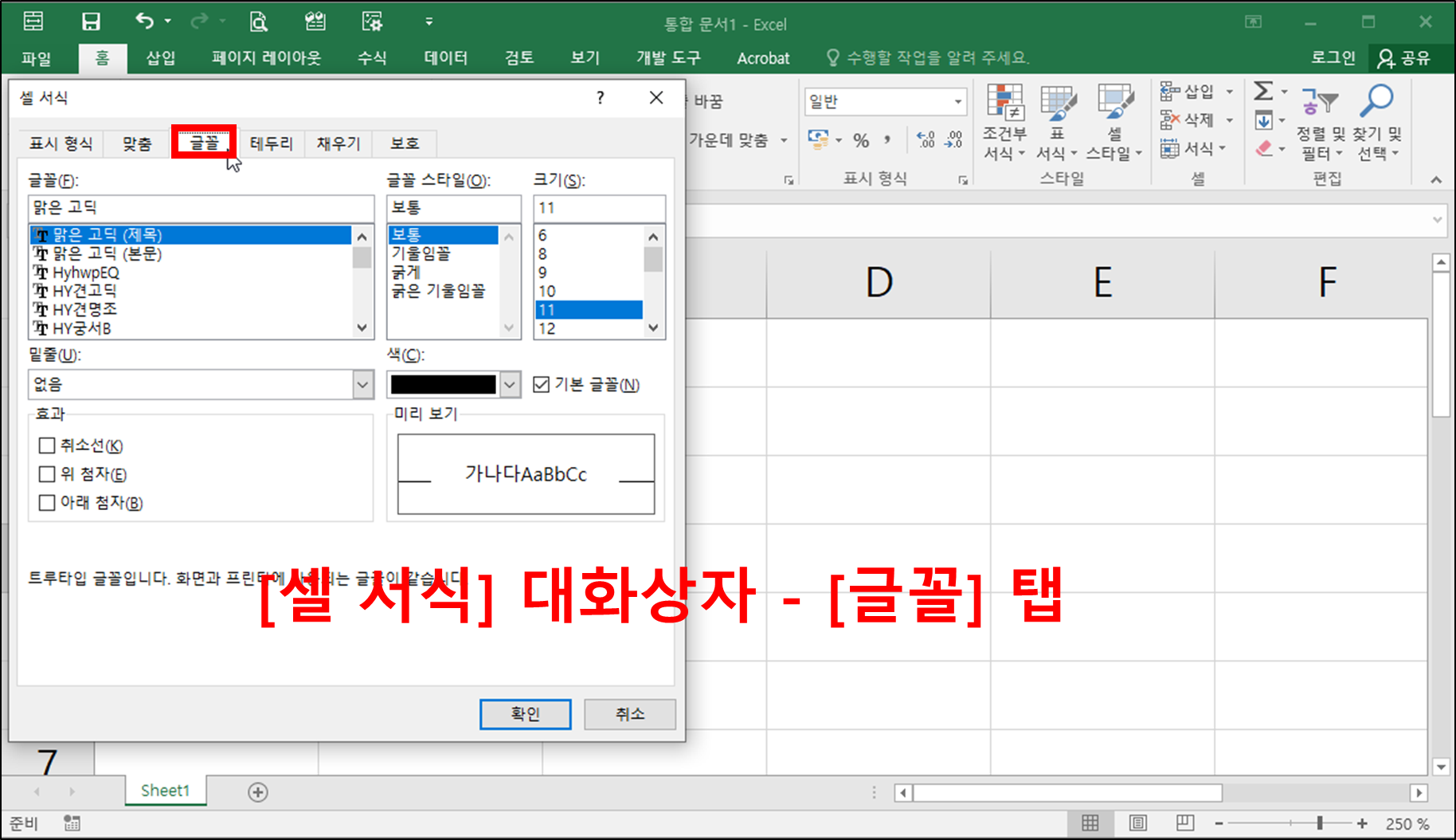Open the 일반 number format dropdown
Image resolution: width=1456 pixels, height=840 pixels.
(958, 101)
